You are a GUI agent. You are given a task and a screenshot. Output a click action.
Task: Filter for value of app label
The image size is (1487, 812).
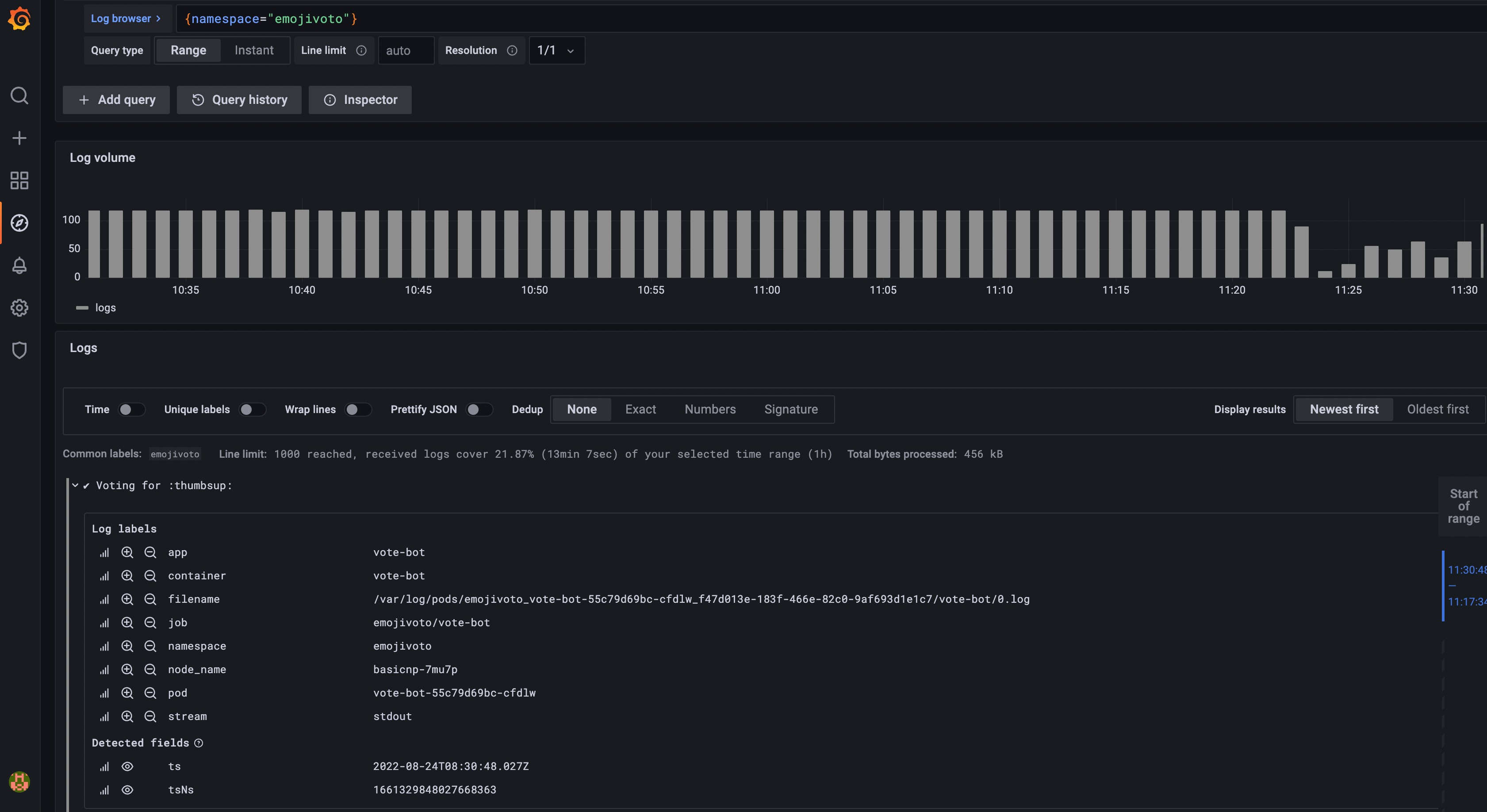click(x=127, y=552)
